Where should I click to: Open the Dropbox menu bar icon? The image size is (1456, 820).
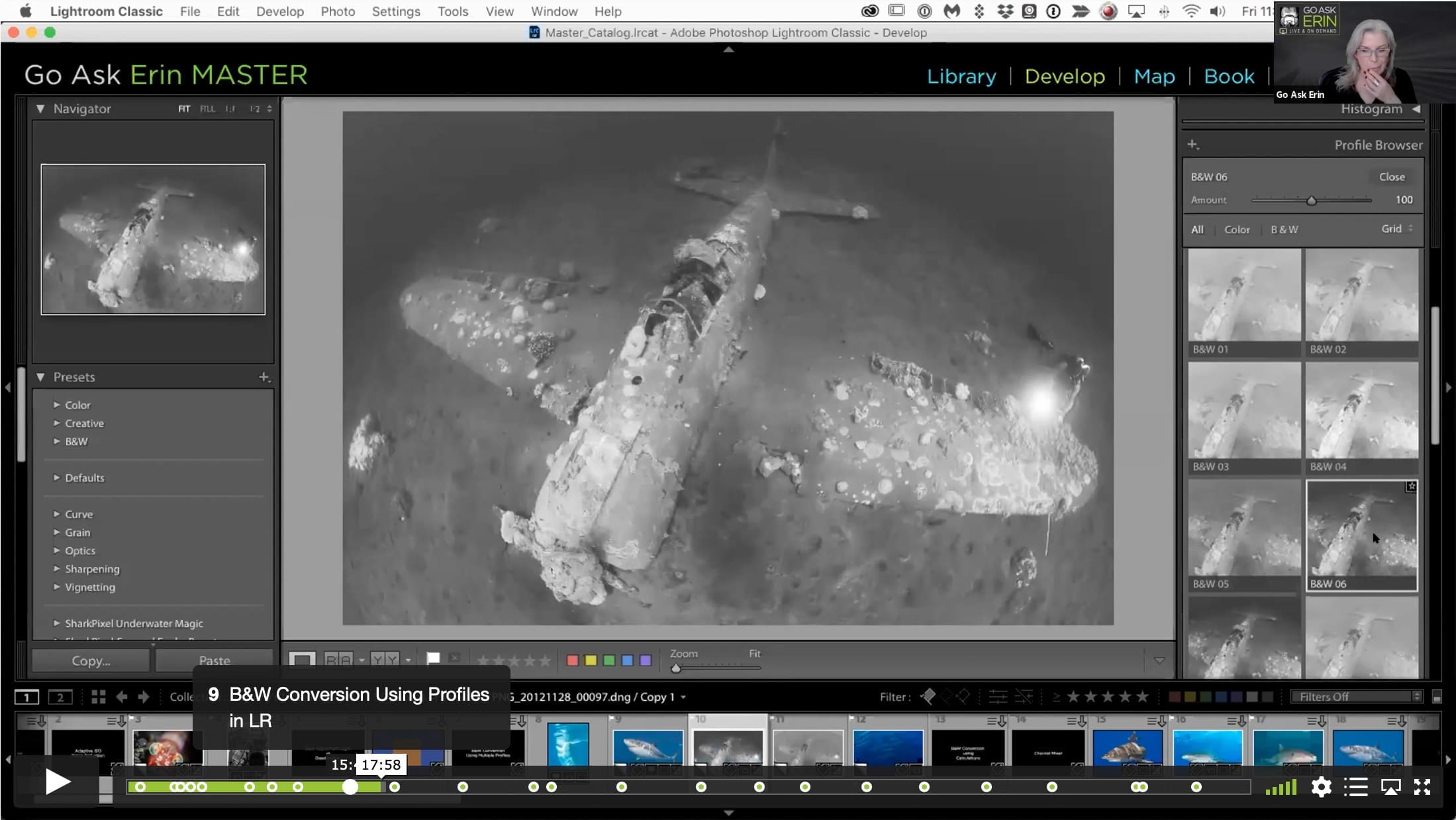(1004, 11)
